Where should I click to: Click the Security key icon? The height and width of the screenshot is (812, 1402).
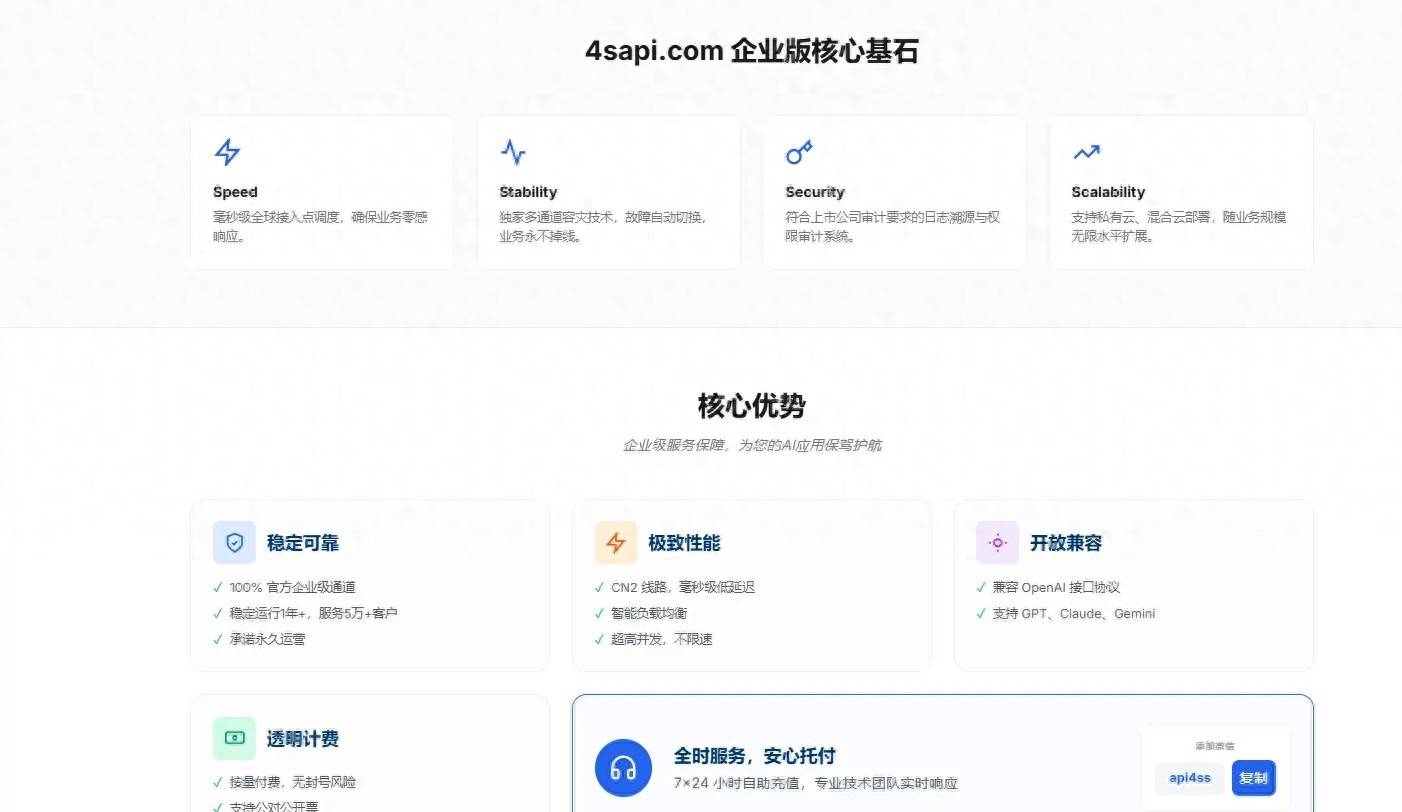(x=799, y=152)
